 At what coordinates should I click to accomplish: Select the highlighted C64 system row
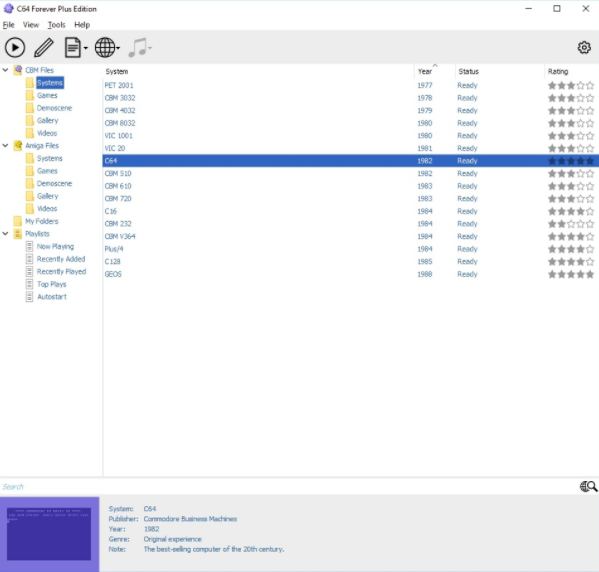click(351, 161)
